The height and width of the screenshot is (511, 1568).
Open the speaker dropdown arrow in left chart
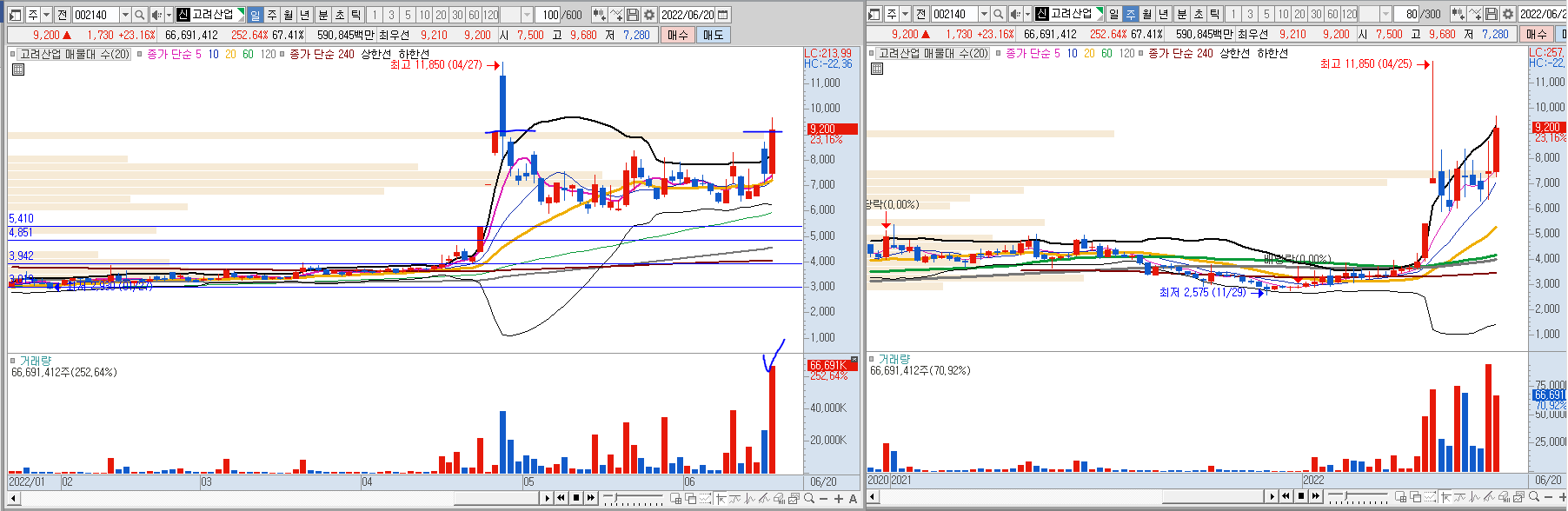pos(169,15)
